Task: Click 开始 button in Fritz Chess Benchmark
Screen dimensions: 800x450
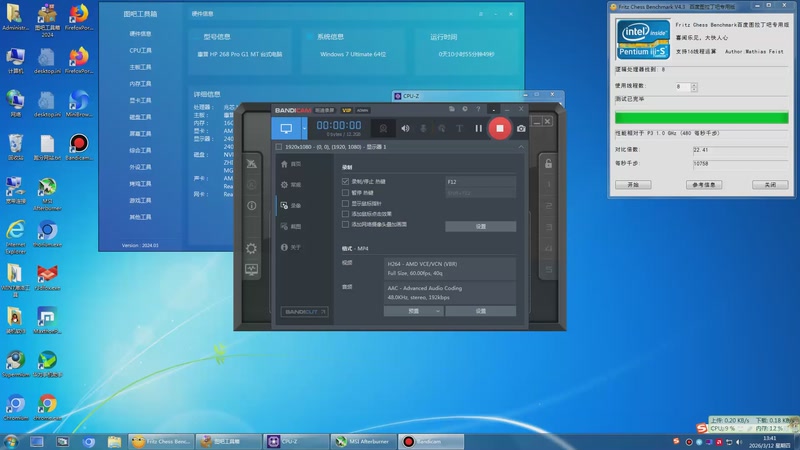Action: pos(632,185)
